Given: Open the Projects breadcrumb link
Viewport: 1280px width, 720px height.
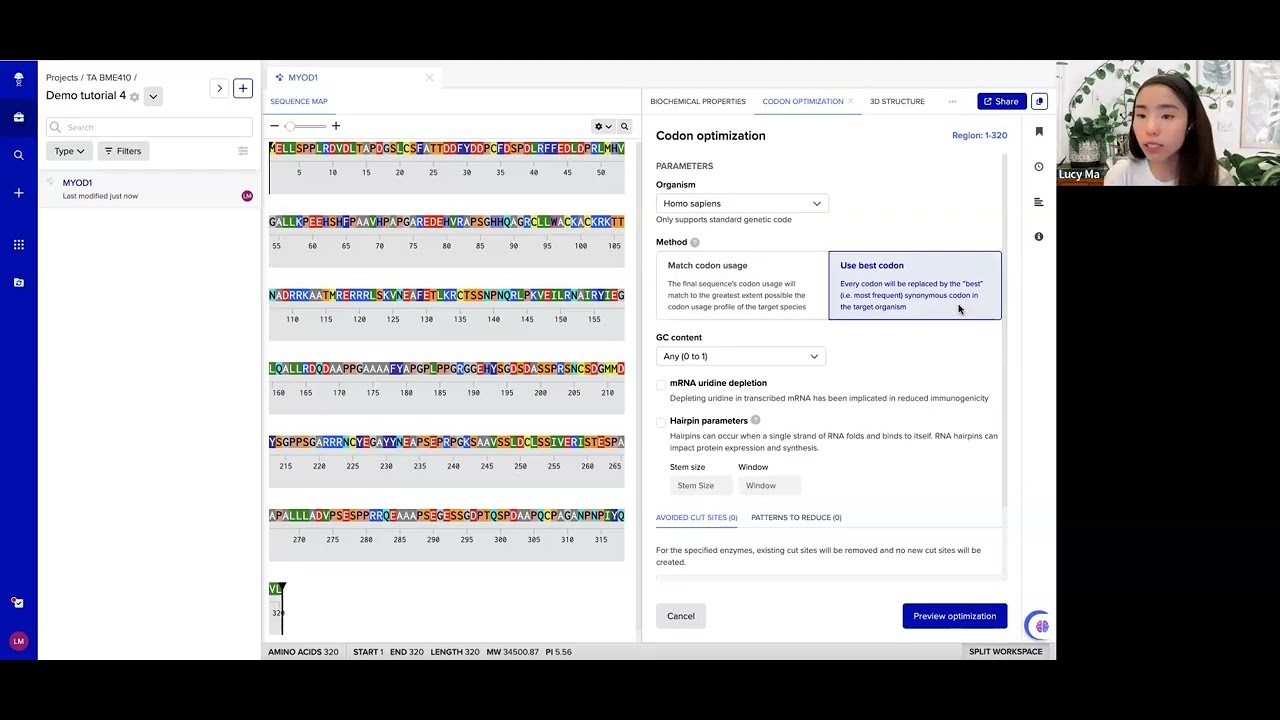Looking at the screenshot, I should [x=62, y=78].
